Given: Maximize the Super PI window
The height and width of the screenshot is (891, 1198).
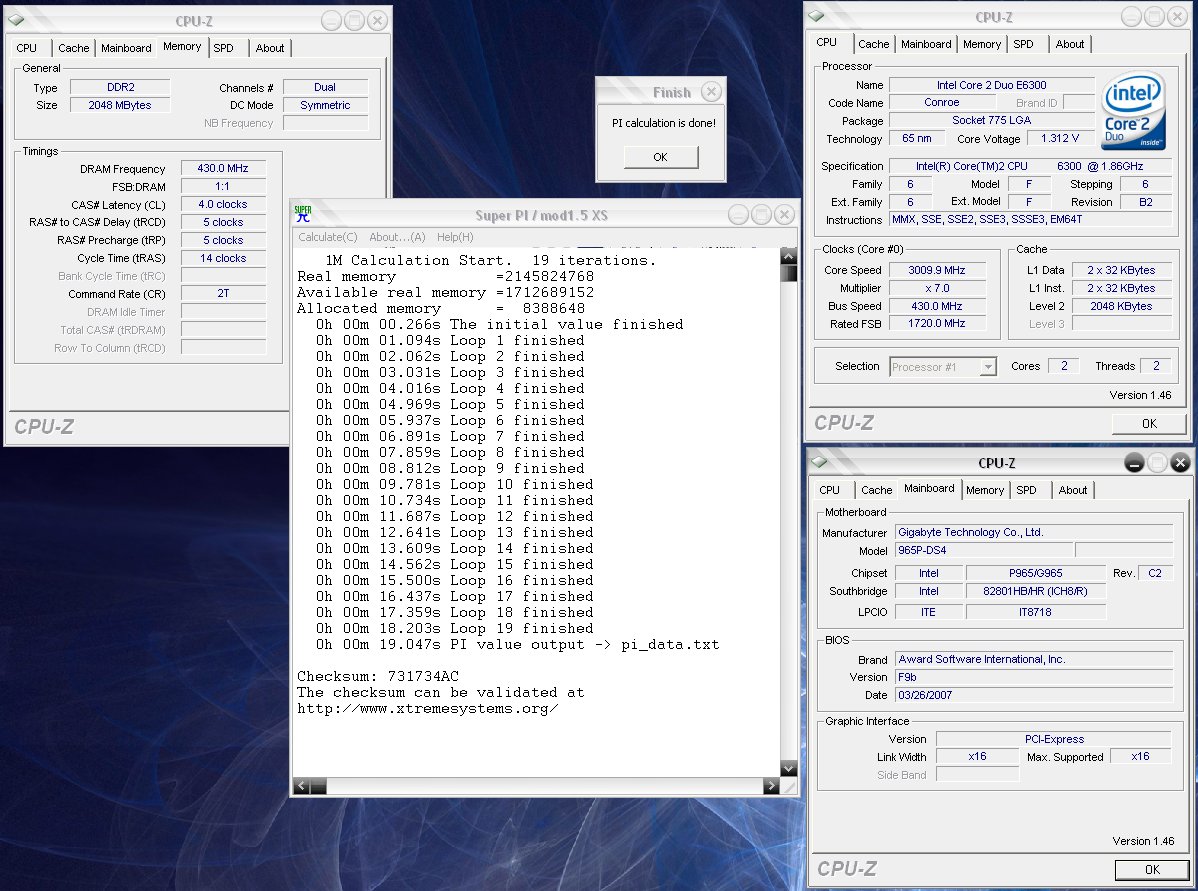Looking at the screenshot, I should click(761, 215).
